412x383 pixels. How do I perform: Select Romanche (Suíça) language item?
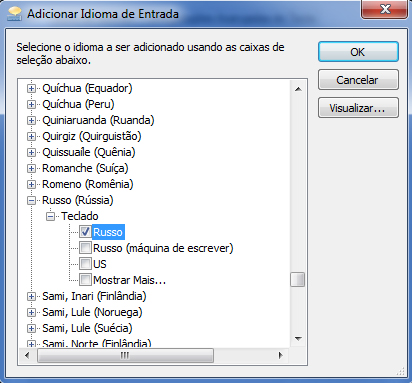(85, 168)
